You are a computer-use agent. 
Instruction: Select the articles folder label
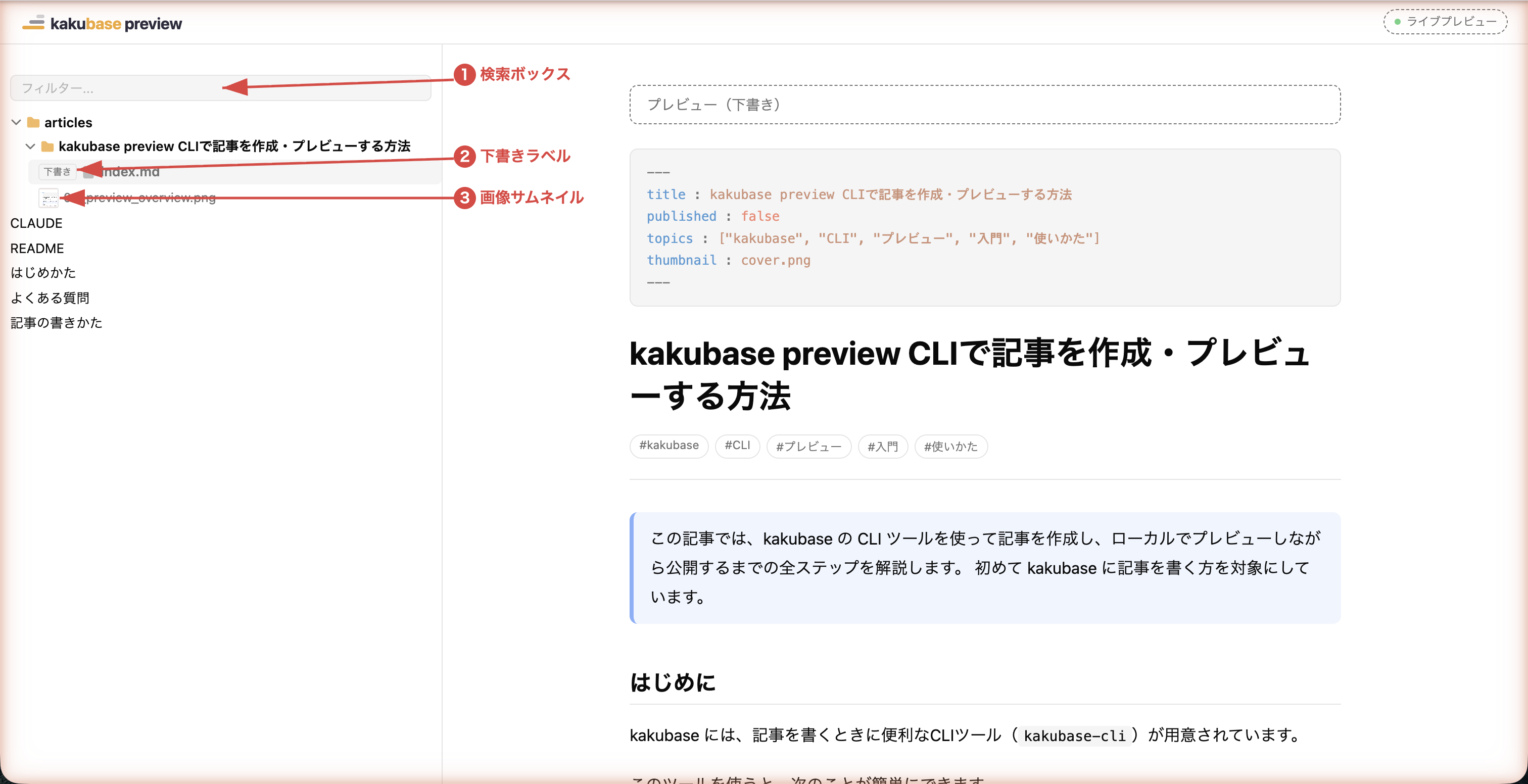pyautogui.click(x=68, y=122)
